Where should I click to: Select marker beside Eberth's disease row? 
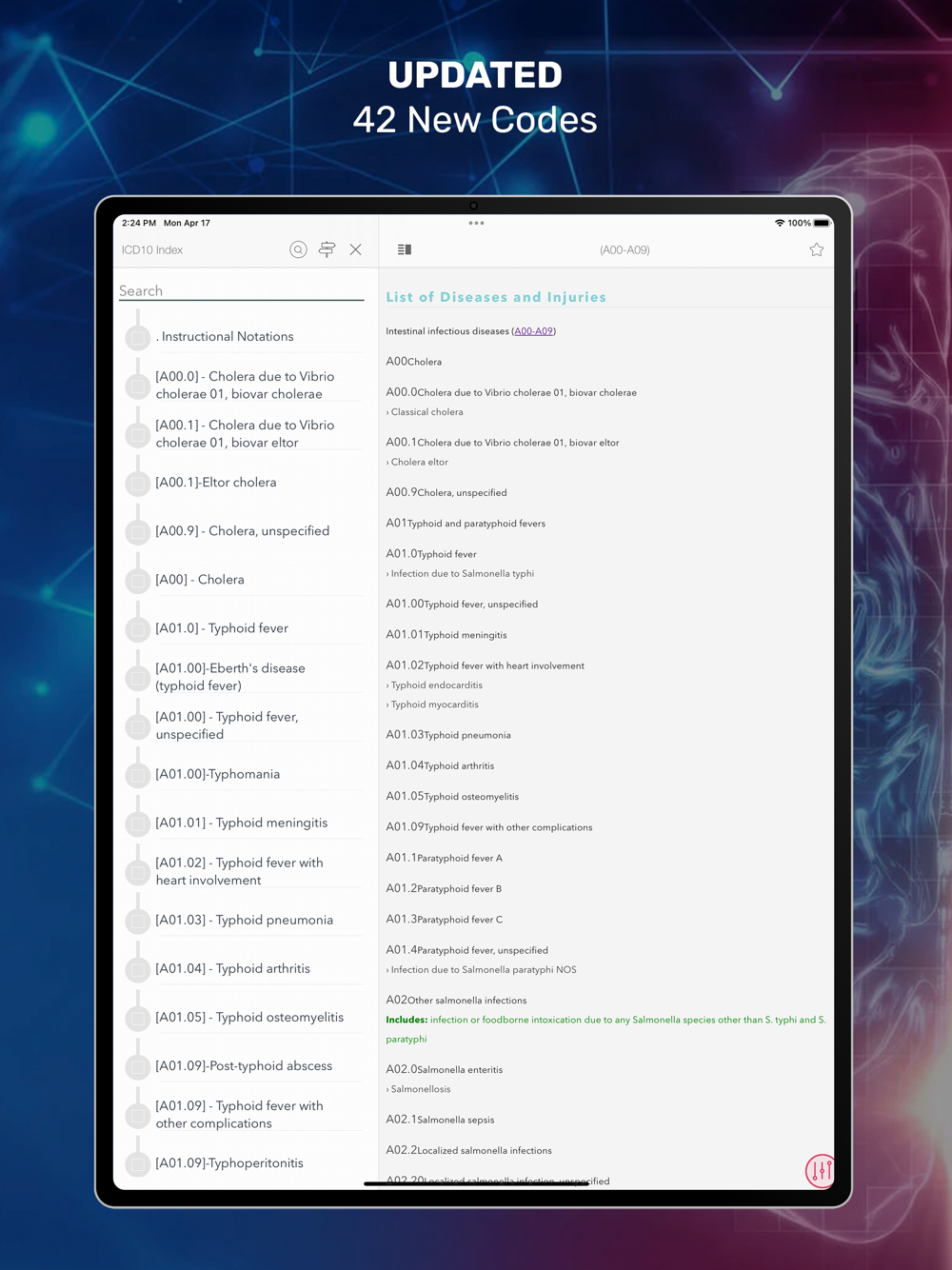[x=138, y=677]
